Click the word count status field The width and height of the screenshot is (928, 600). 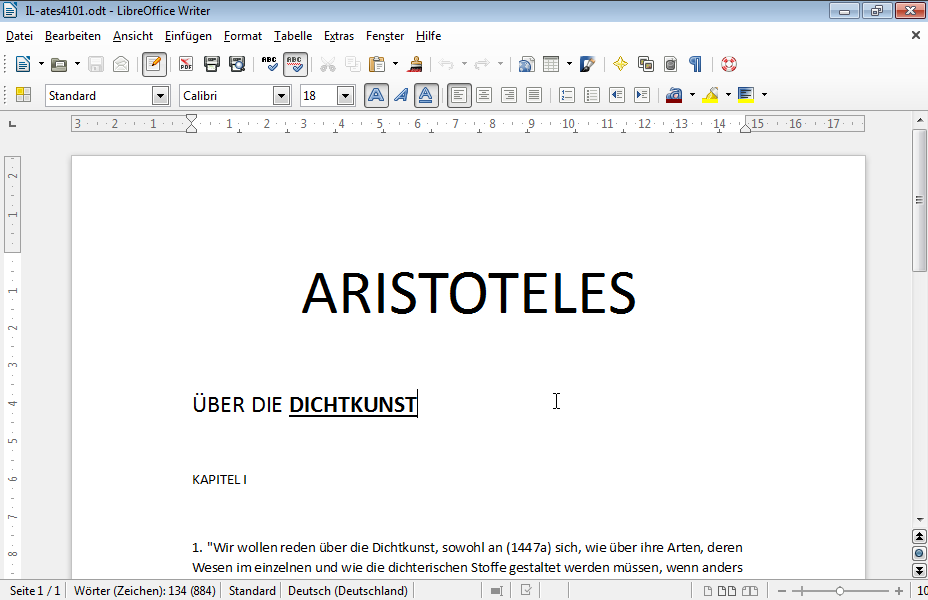[x=144, y=591]
